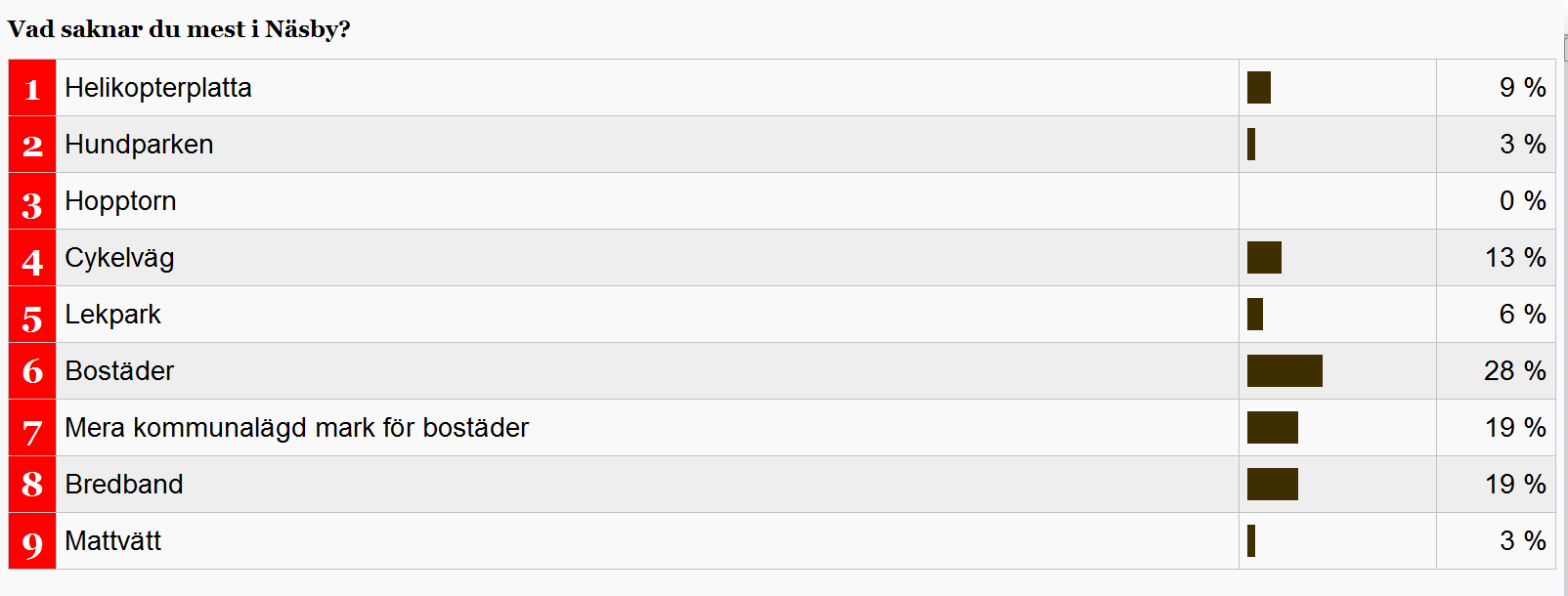Click the Bredband result bar
The image size is (1568, 596).
(1273, 485)
